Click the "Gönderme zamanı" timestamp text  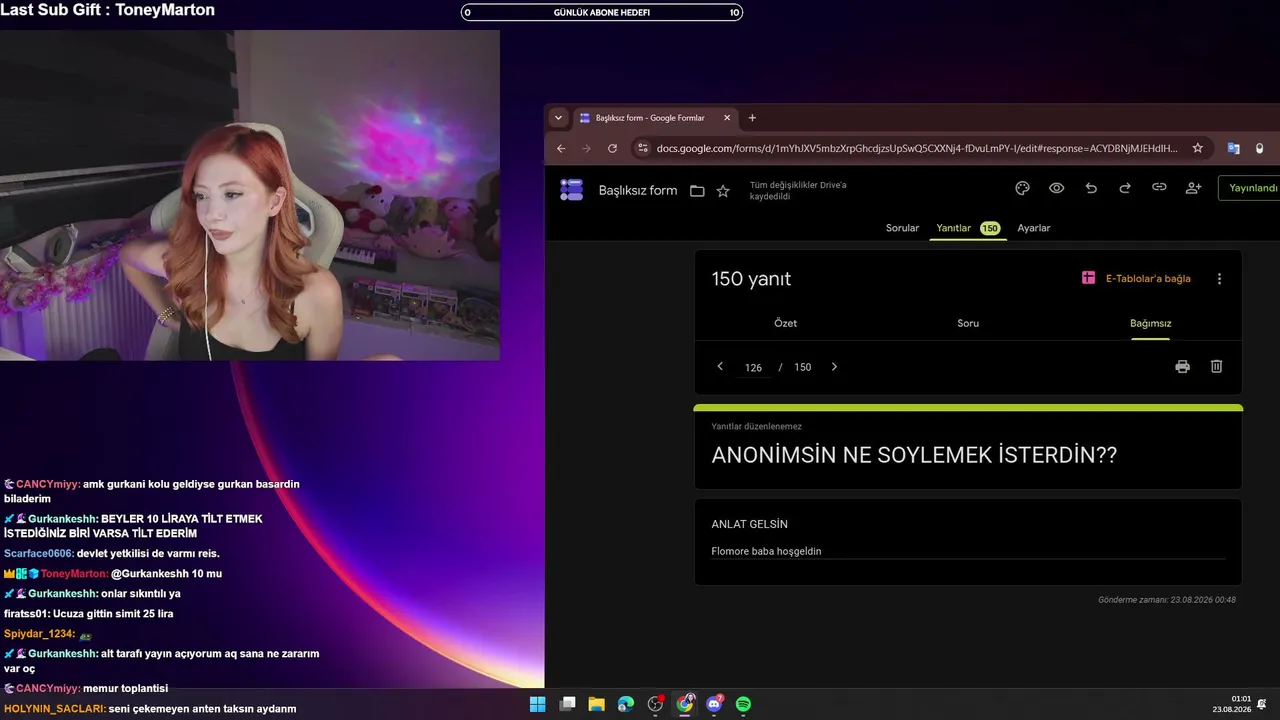pos(1167,600)
